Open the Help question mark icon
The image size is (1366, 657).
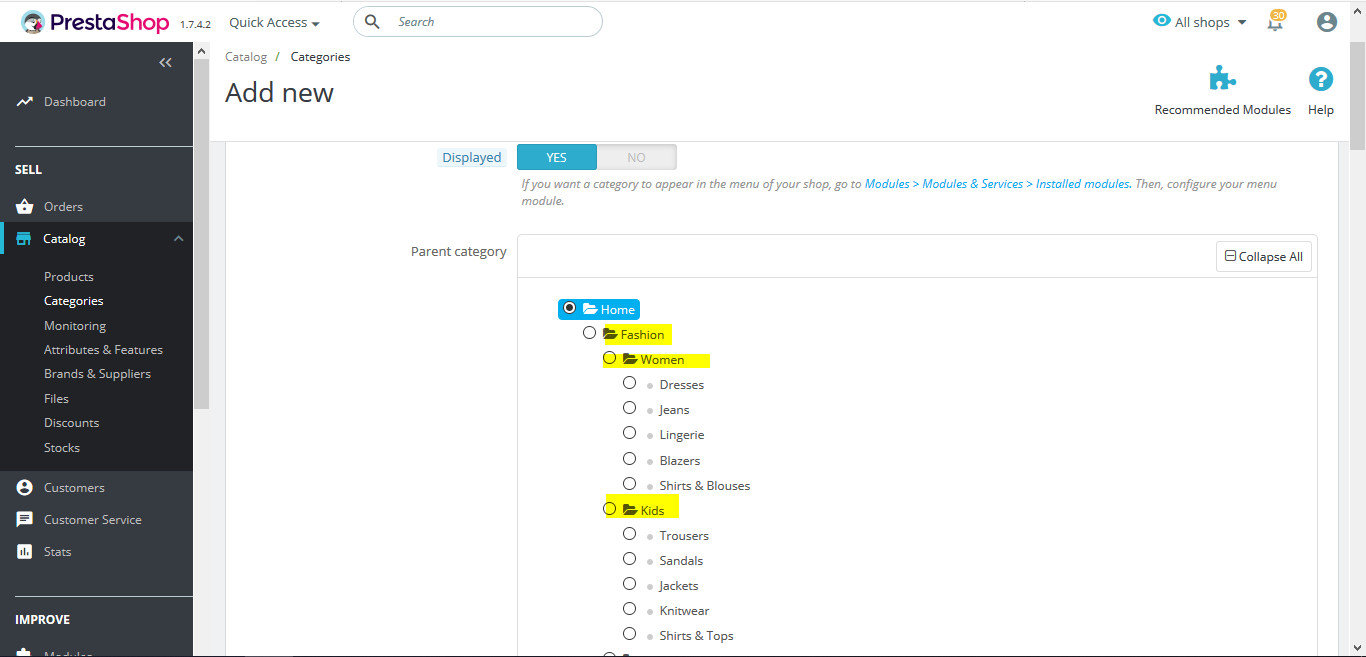(1320, 78)
